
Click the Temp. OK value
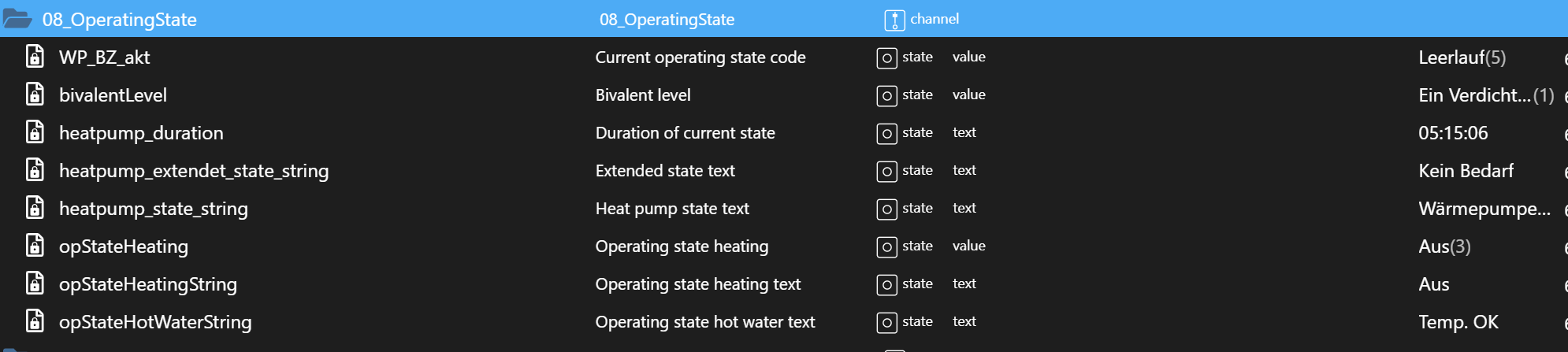pyautogui.click(x=1458, y=322)
